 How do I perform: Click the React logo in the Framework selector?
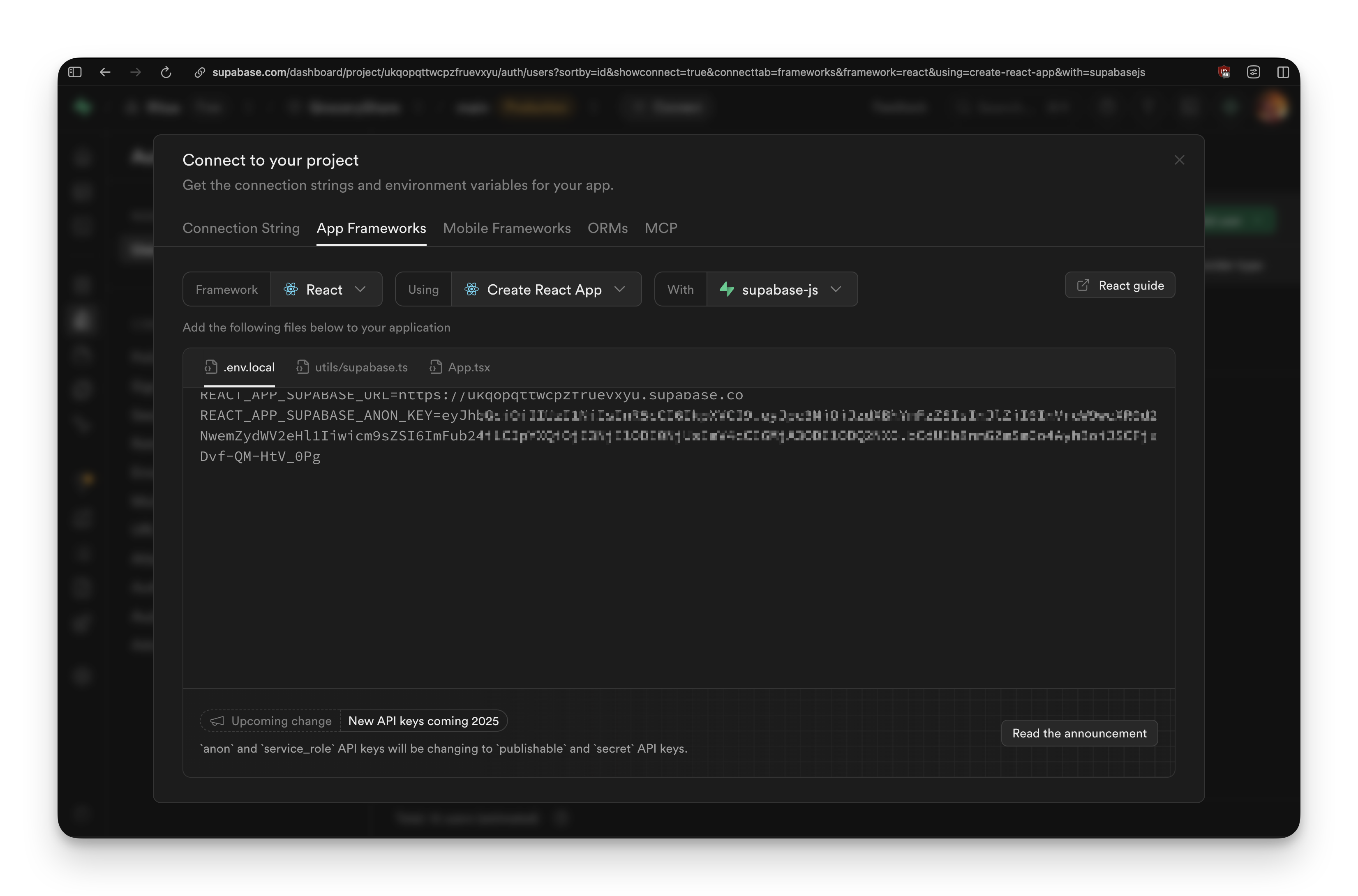coord(291,289)
